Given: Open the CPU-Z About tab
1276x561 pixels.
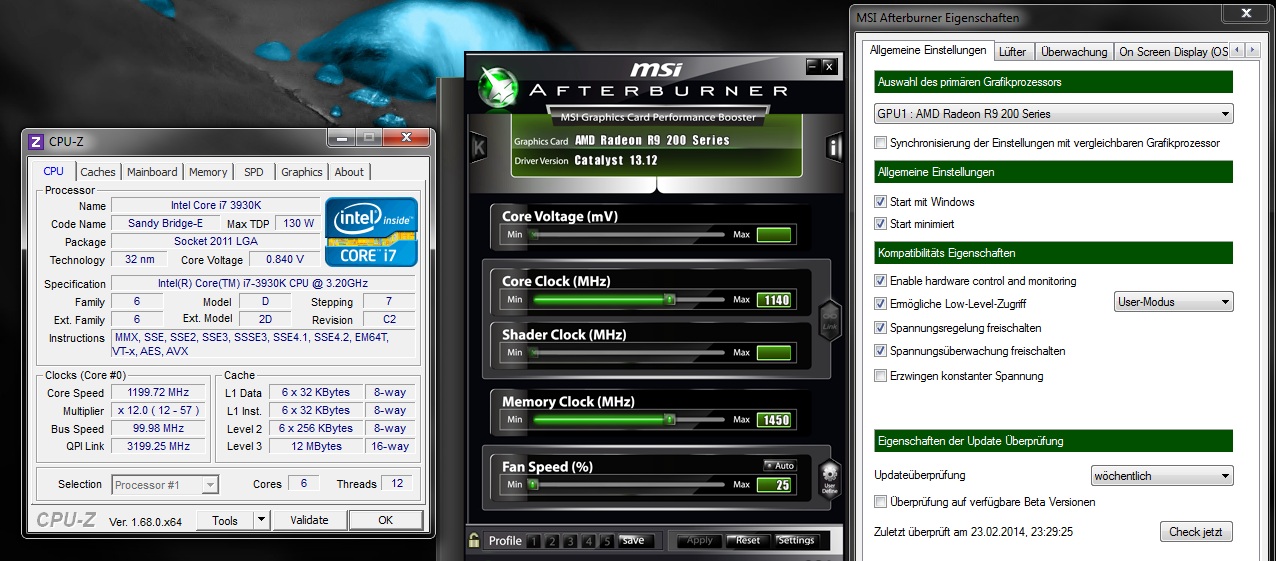Looking at the screenshot, I should pos(349,172).
